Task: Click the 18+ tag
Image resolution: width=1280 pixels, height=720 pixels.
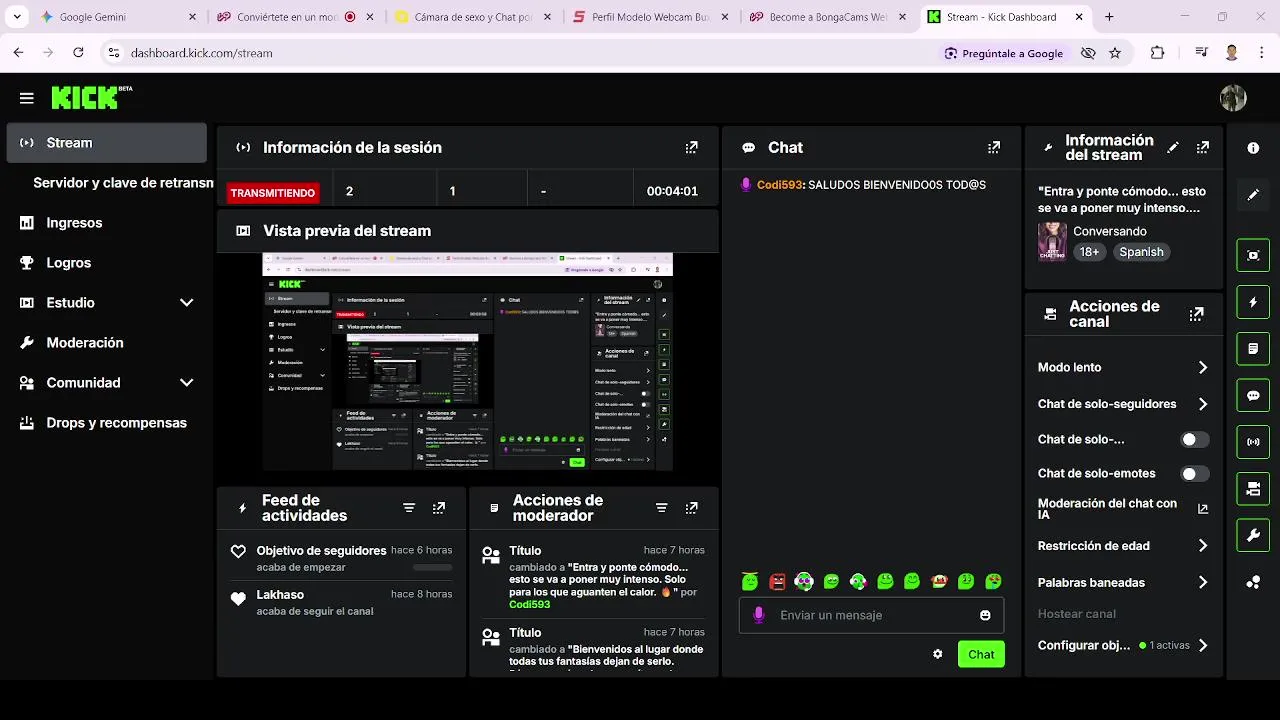Action: 1089,252
